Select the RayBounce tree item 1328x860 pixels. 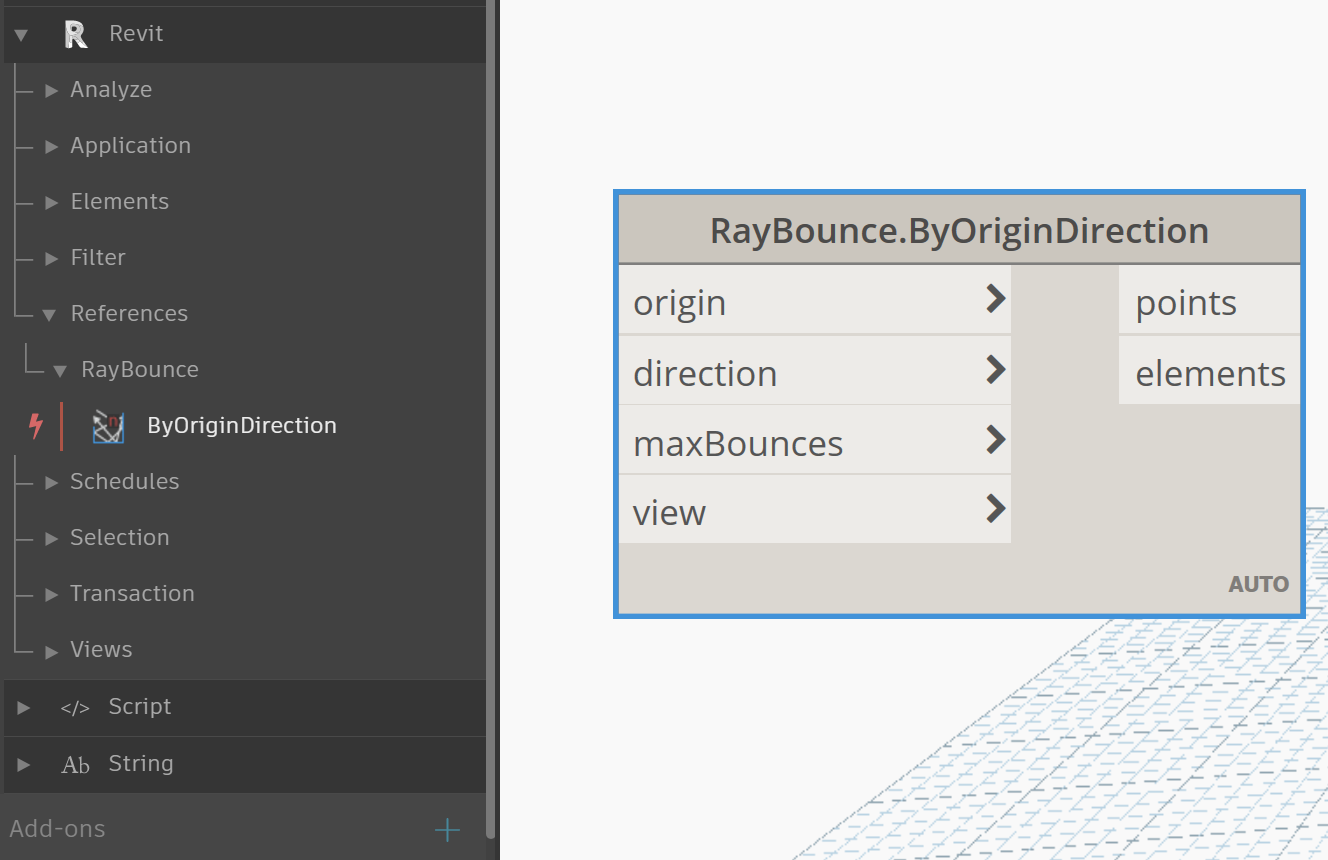tap(139, 368)
